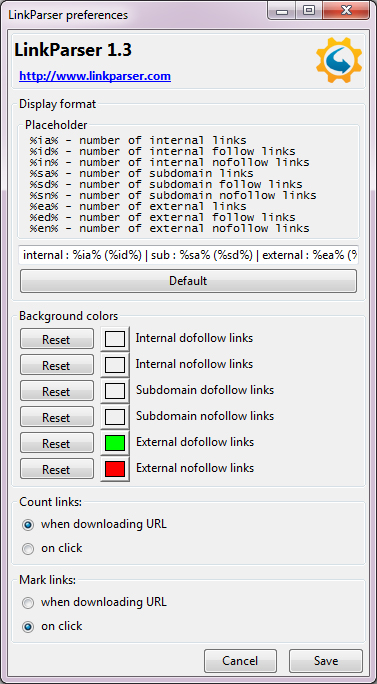Click the %in% internal nofollow links line
This screenshot has height=684, width=377.
[169, 162]
